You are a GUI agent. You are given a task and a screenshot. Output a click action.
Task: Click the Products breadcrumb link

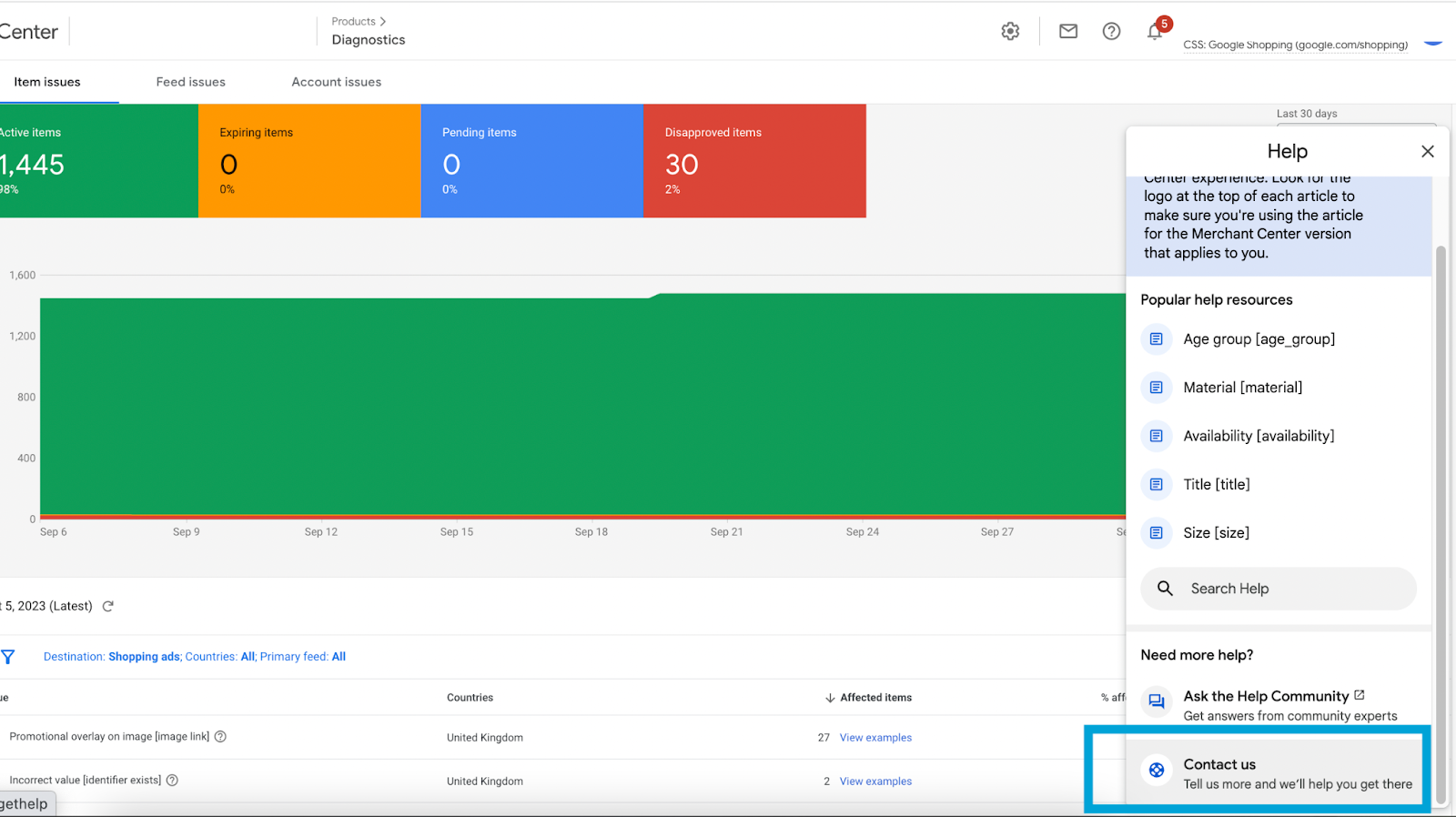pos(353,21)
